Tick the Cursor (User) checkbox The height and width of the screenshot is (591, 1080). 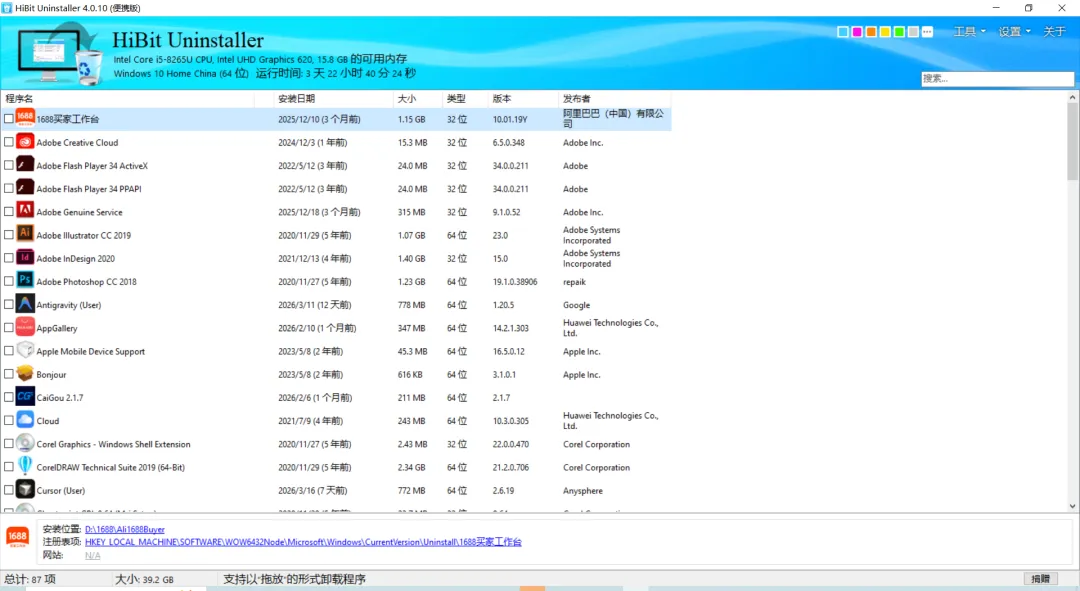pyautogui.click(x=8, y=490)
